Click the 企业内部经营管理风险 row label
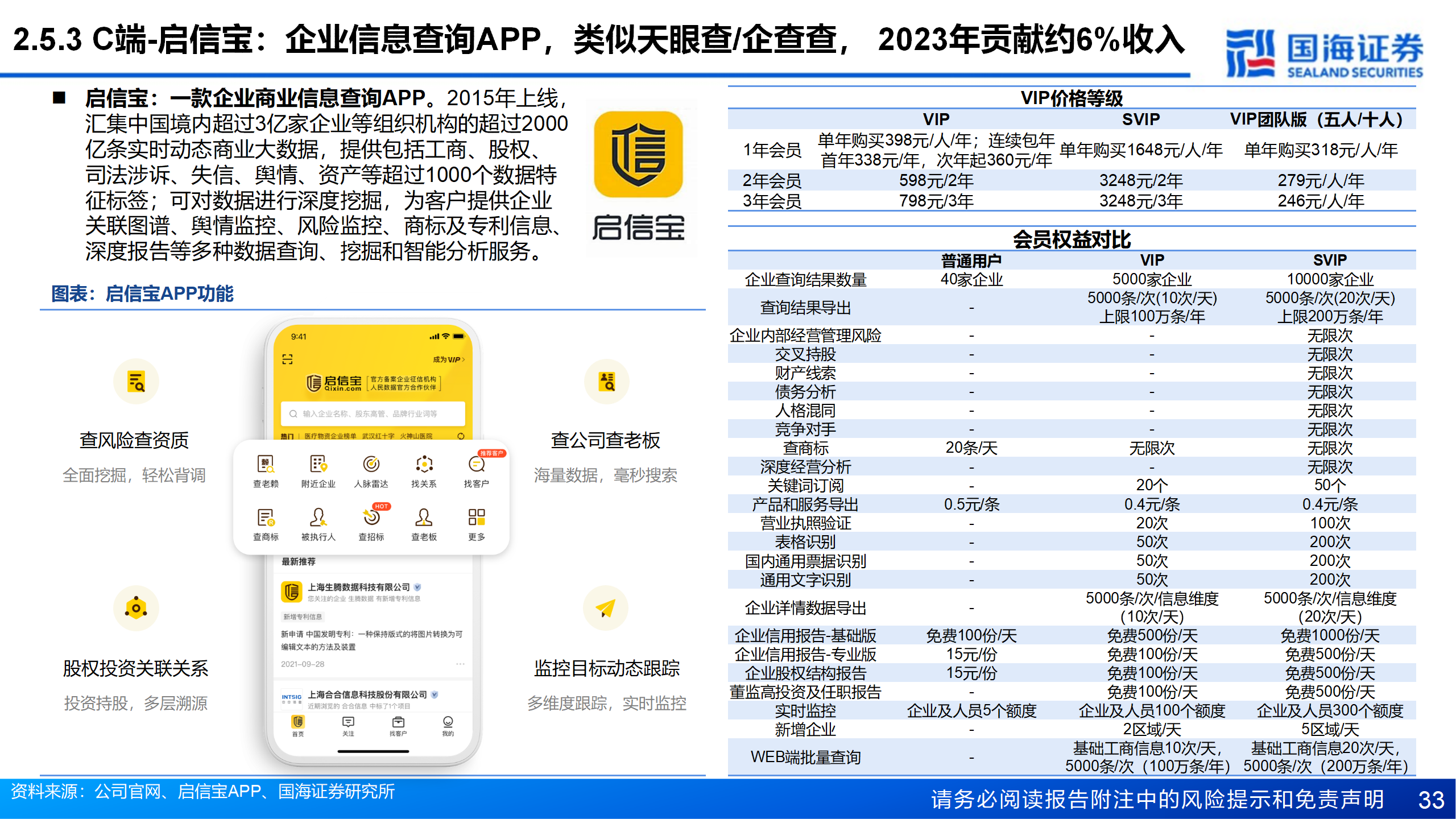Viewport: 1456px width, 819px height. click(805, 336)
